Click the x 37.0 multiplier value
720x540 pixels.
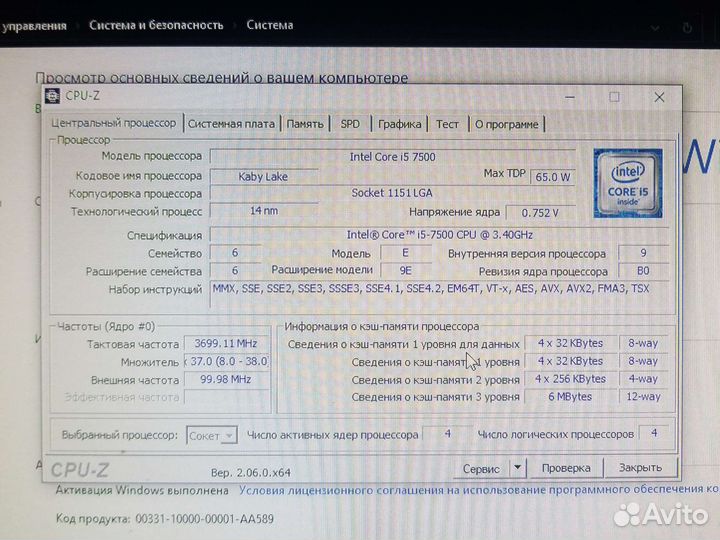(227, 361)
